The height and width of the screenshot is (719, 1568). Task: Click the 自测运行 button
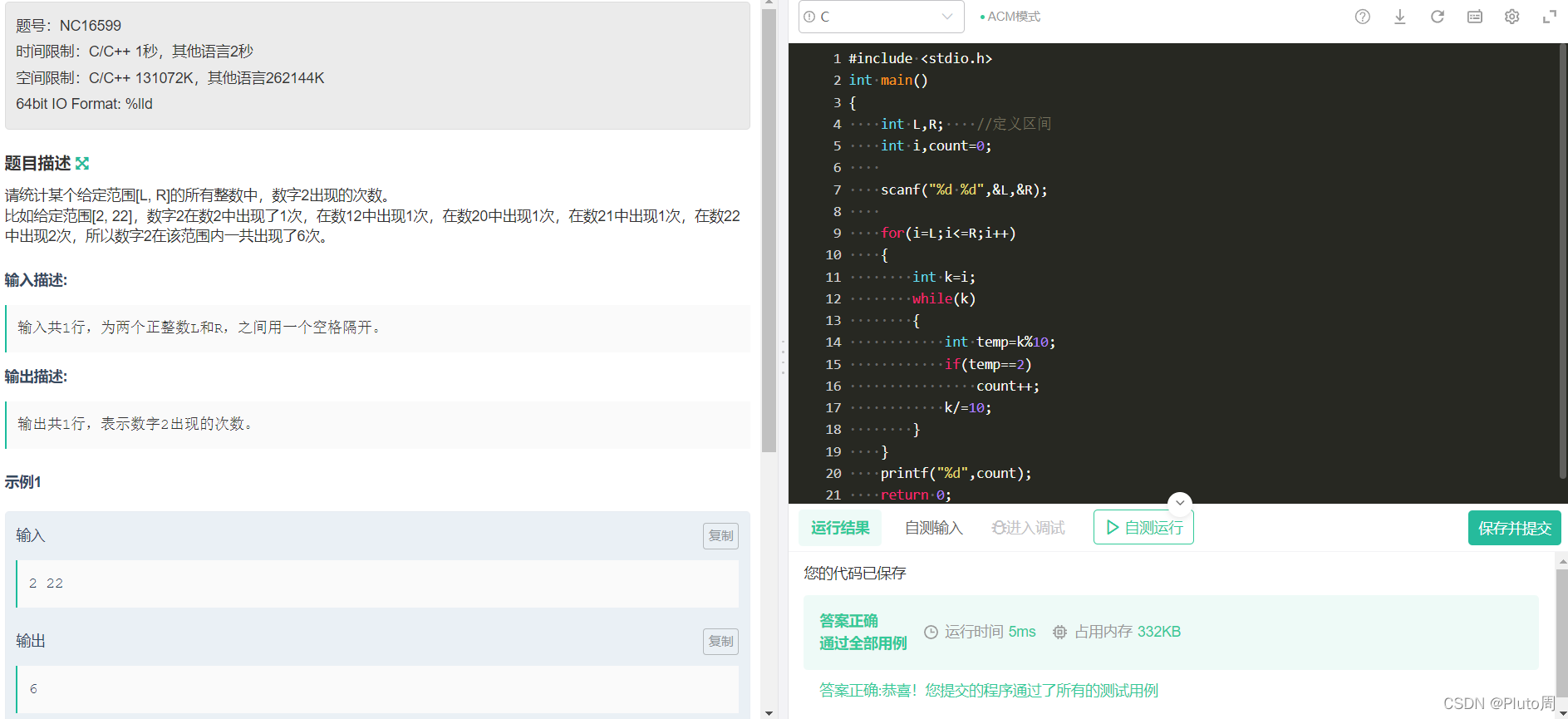click(x=1143, y=528)
